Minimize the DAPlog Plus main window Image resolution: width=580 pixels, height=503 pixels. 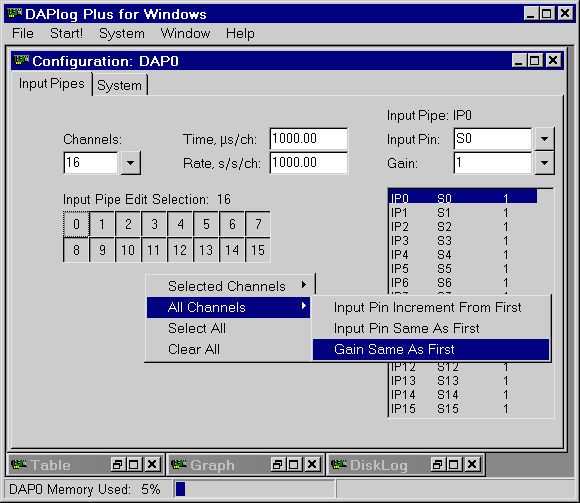click(531, 14)
